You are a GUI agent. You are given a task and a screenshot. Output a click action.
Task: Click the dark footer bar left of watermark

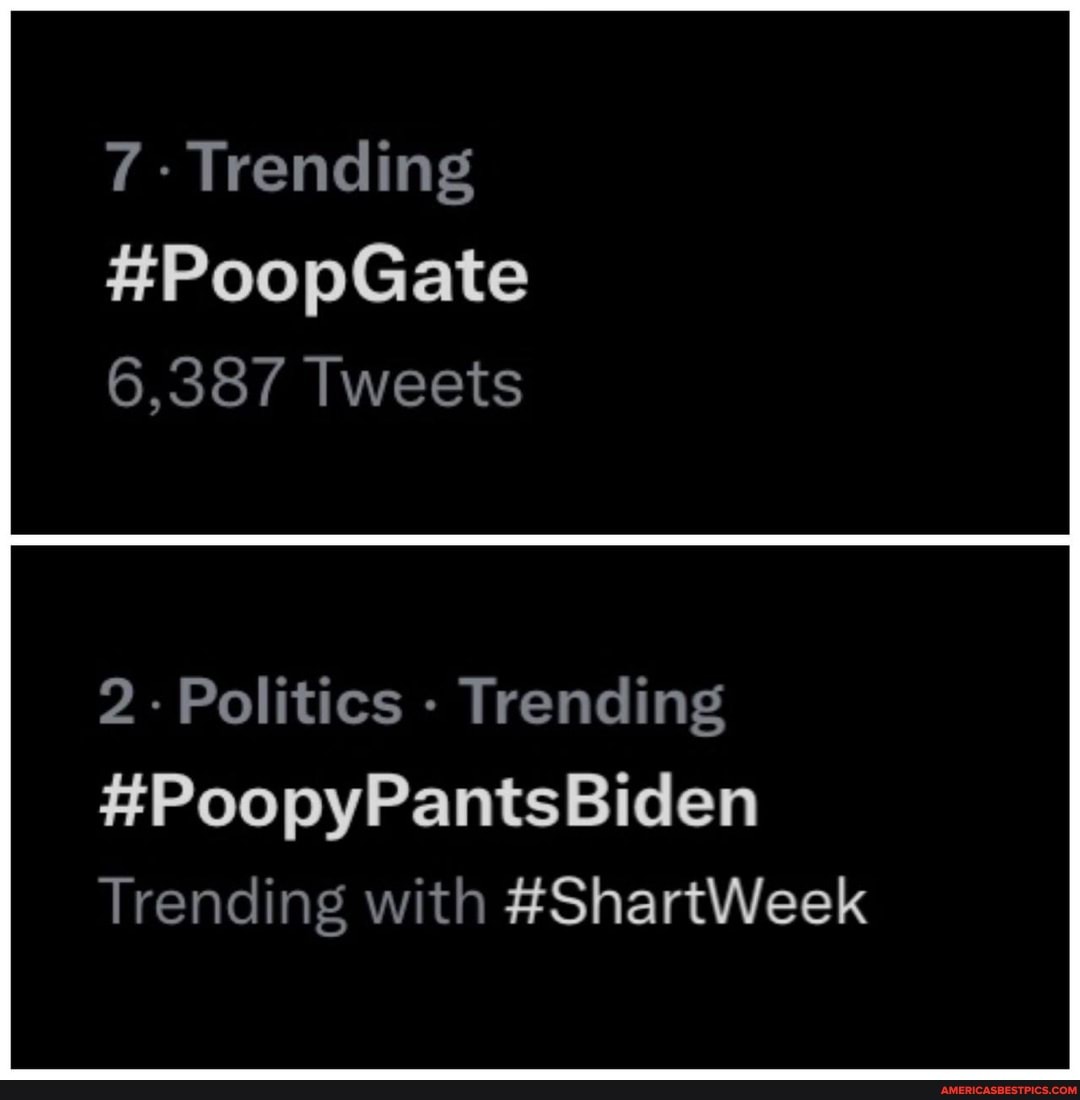(450, 1090)
